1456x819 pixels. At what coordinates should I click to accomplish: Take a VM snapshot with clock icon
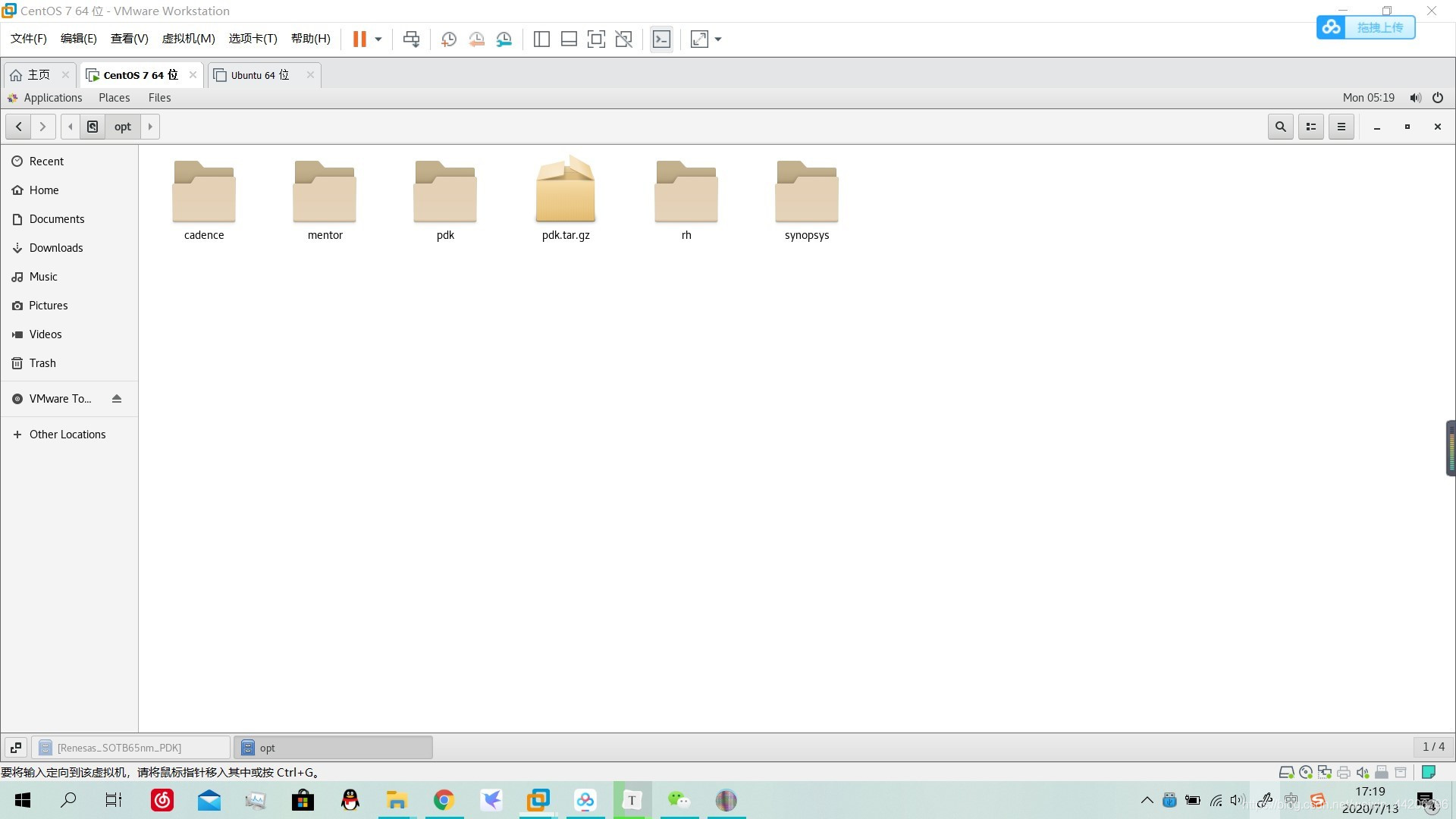[x=448, y=39]
